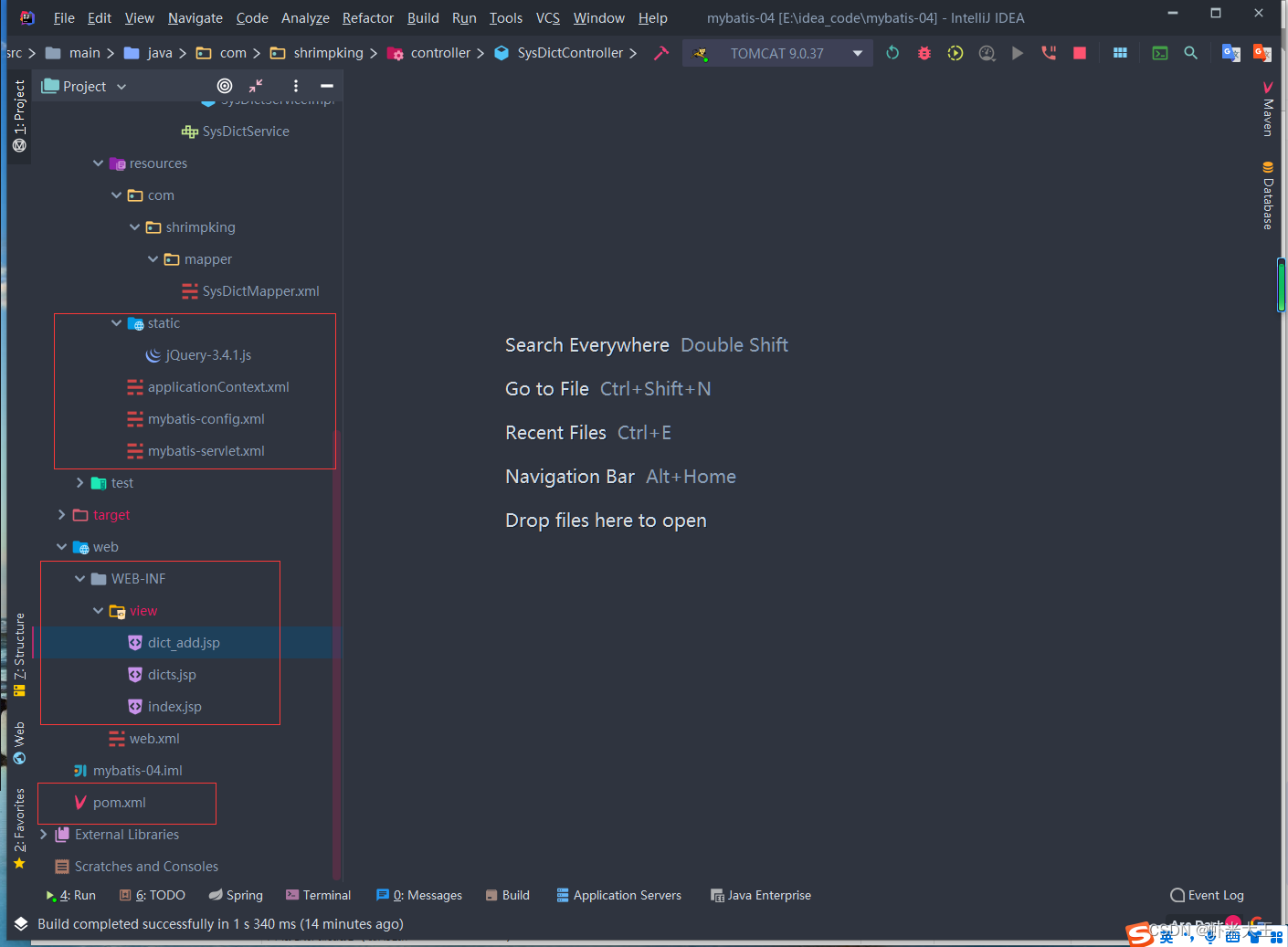1288x947 pixels.
Task: Open the TOMCAT 9.0.37 run configuration dropdown
Action: (857, 52)
